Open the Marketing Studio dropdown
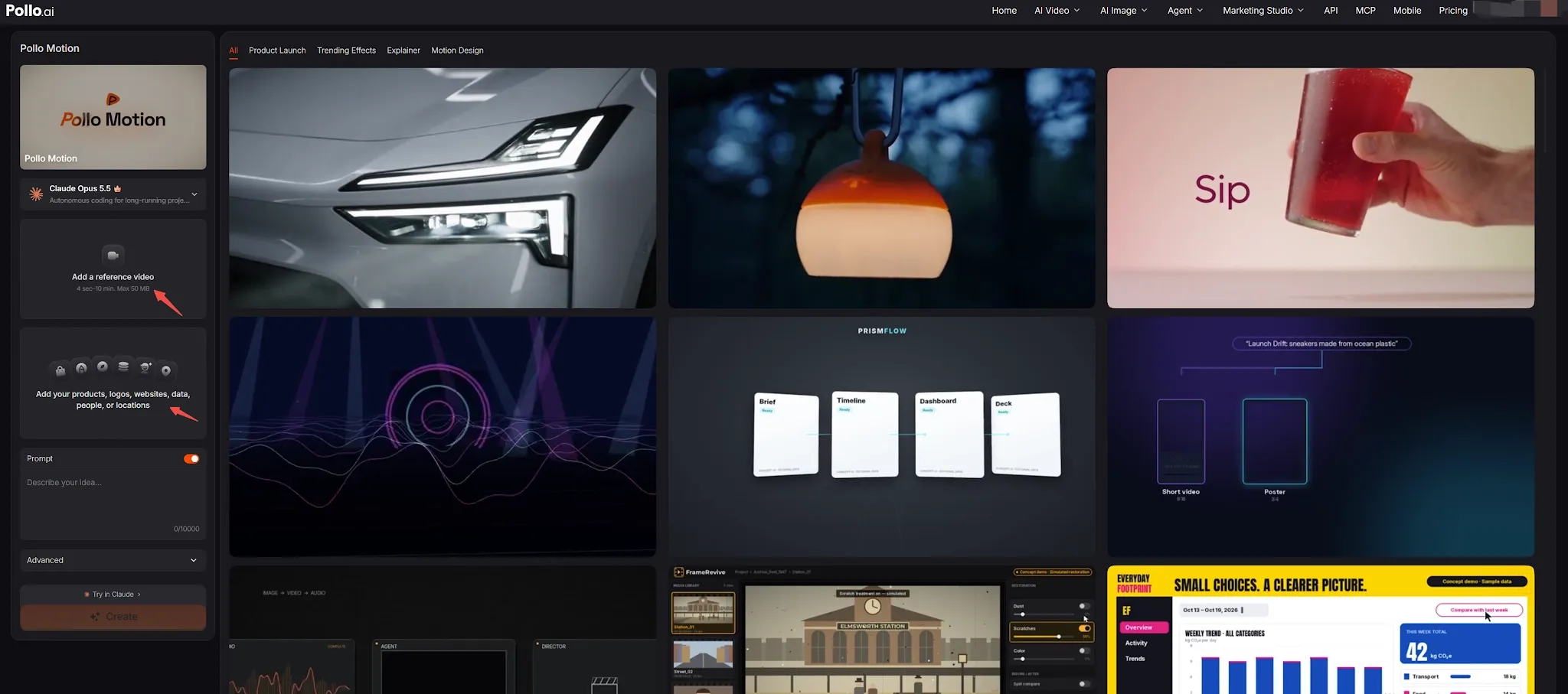Screen dimensions: 1568x694 pos(1263,11)
